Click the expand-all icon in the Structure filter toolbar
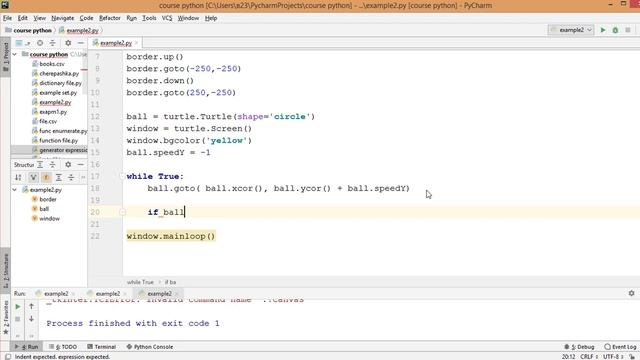 point(59,177)
